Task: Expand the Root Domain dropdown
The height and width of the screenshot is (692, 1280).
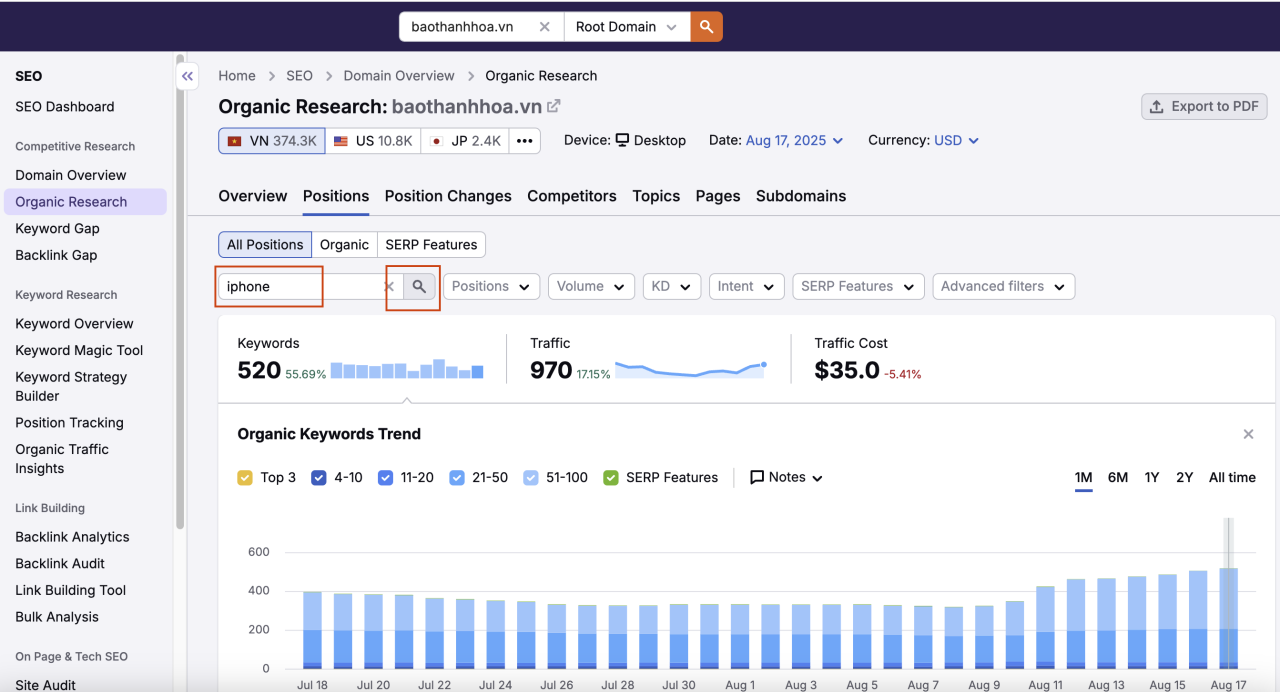Action: click(x=627, y=27)
